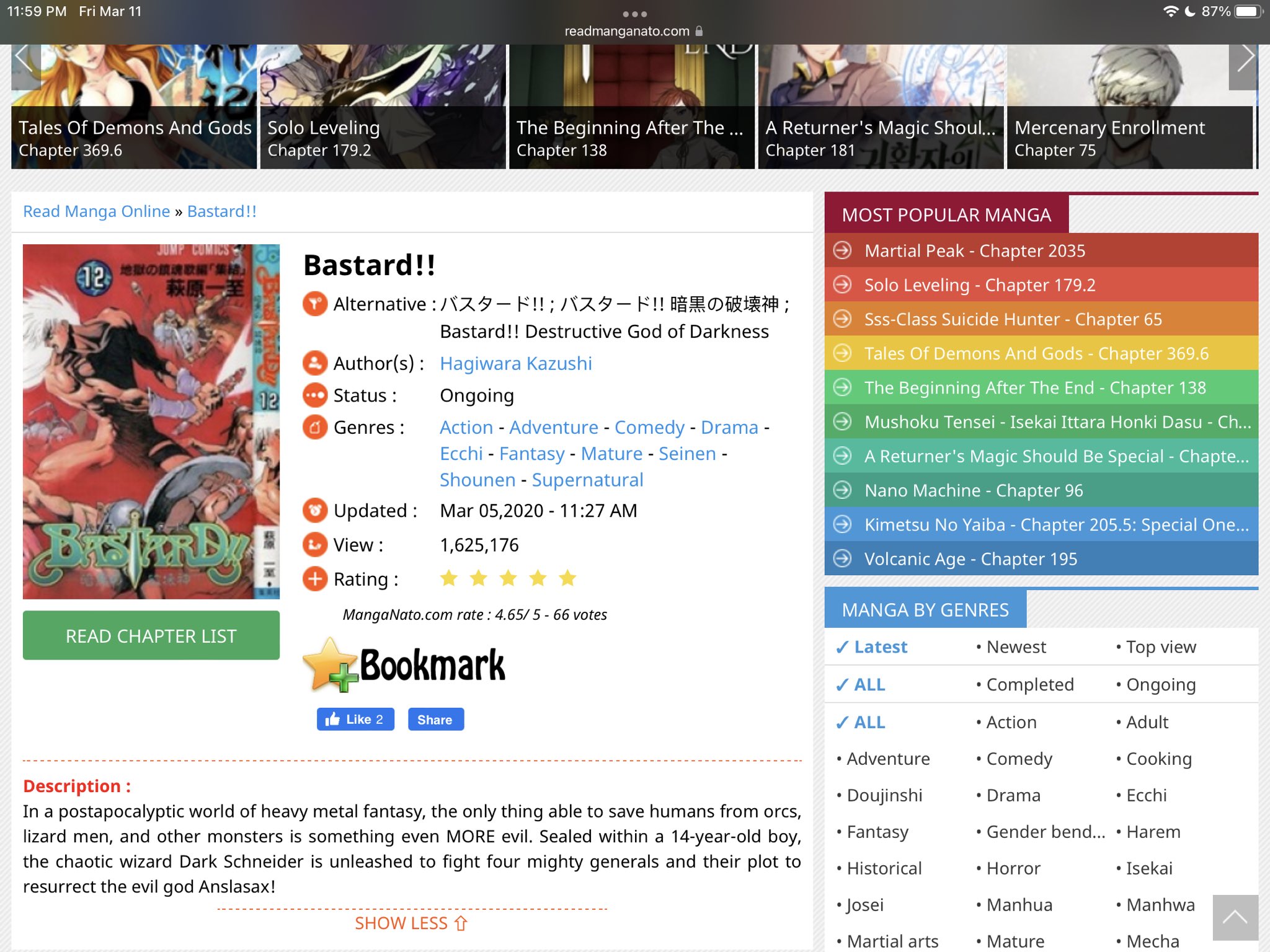The image size is (1270, 952).
Task: Click the Facebook Like button
Action: click(355, 720)
